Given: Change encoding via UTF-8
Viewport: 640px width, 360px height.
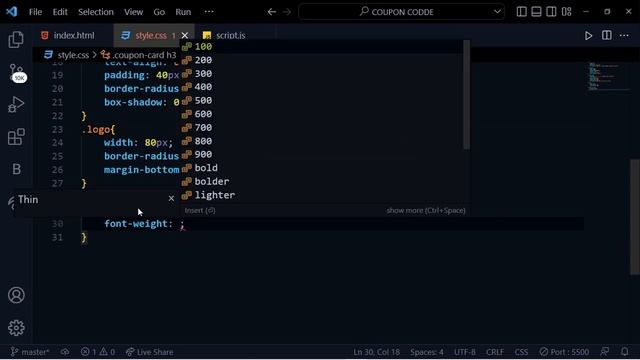Looking at the screenshot, I should point(464,352).
